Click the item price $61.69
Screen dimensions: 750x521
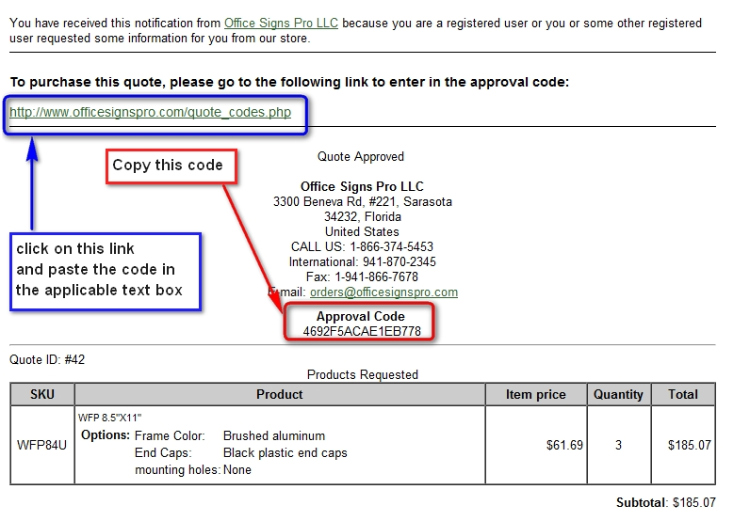click(564, 445)
